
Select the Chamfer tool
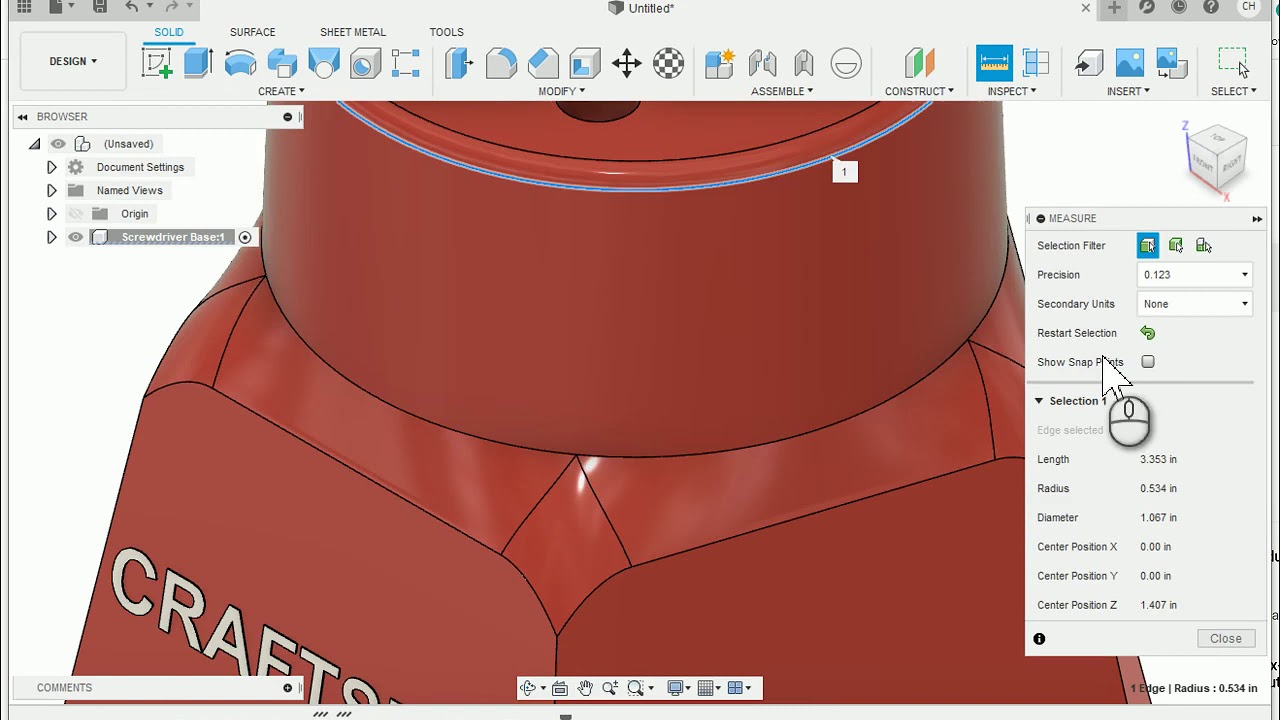tap(543, 64)
